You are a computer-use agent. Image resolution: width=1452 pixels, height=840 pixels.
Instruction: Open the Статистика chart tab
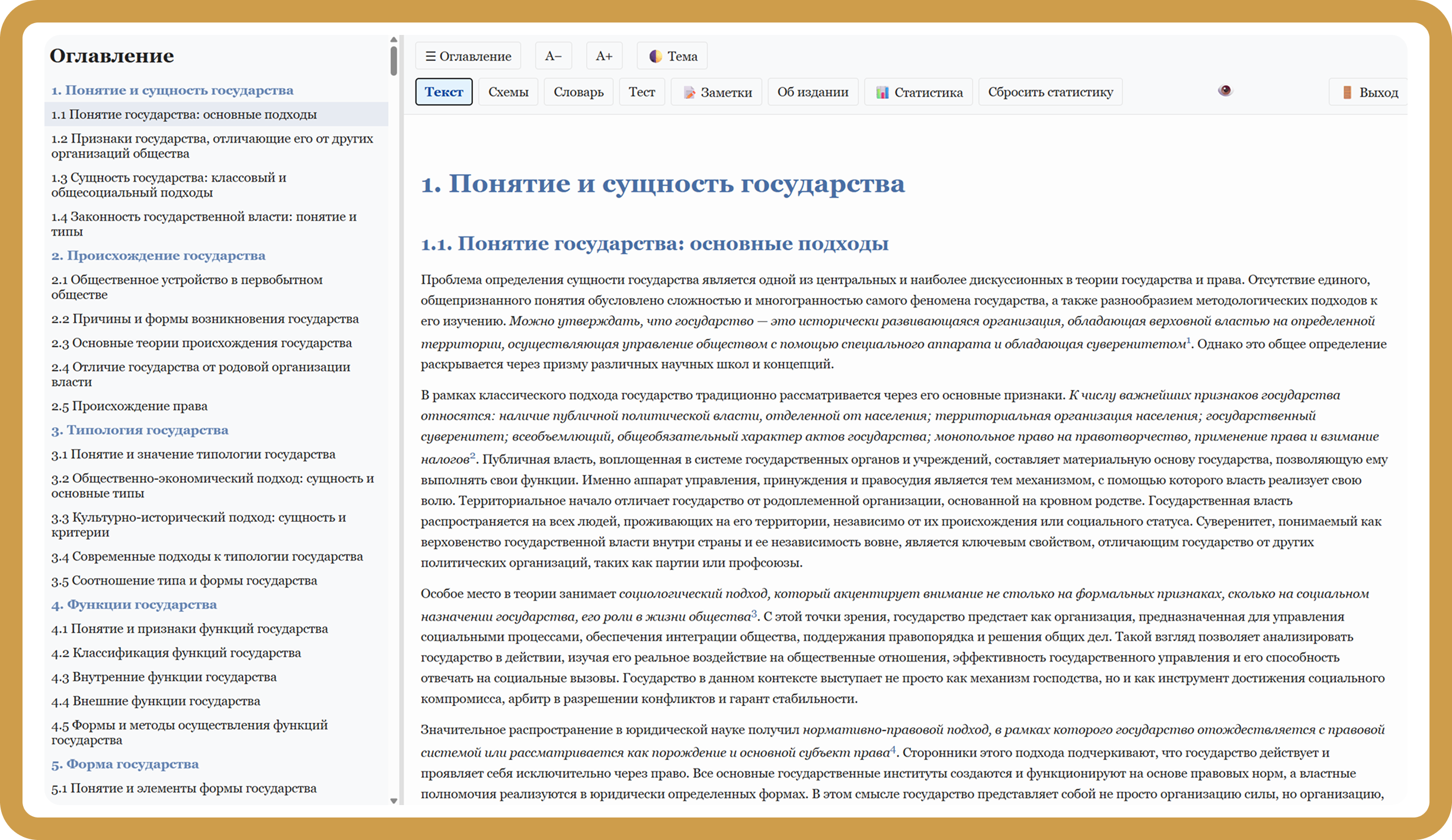click(x=919, y=92)
